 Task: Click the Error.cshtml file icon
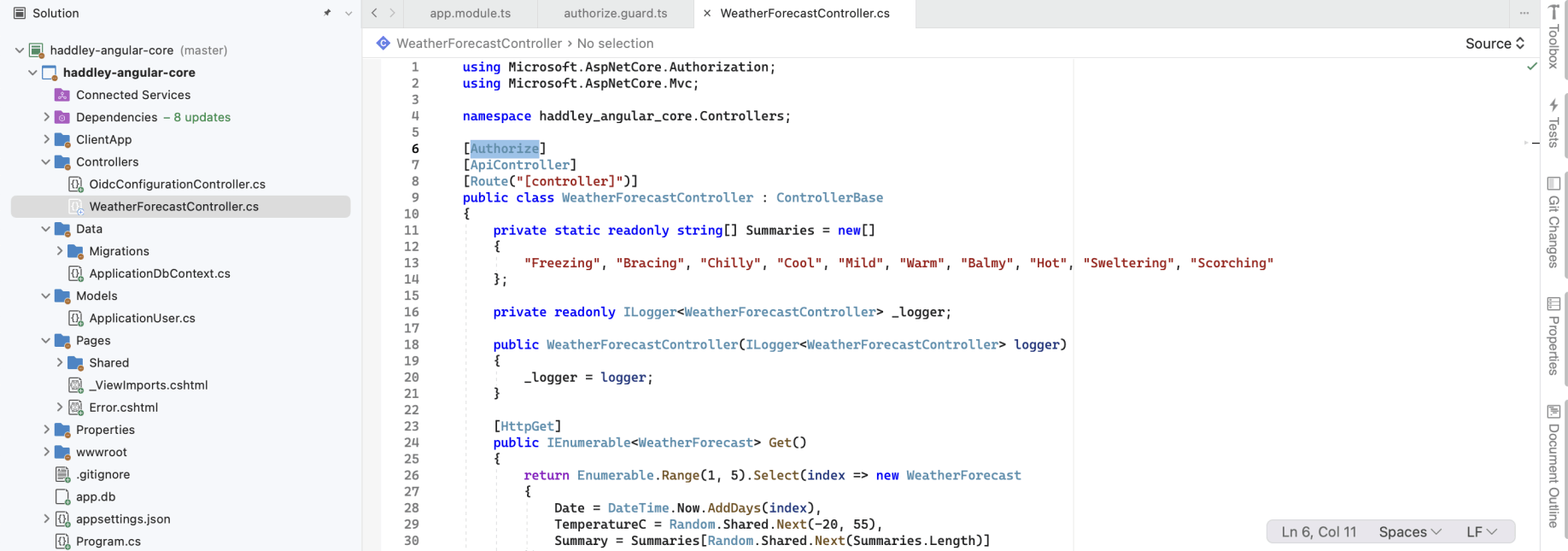coord(75,407)
